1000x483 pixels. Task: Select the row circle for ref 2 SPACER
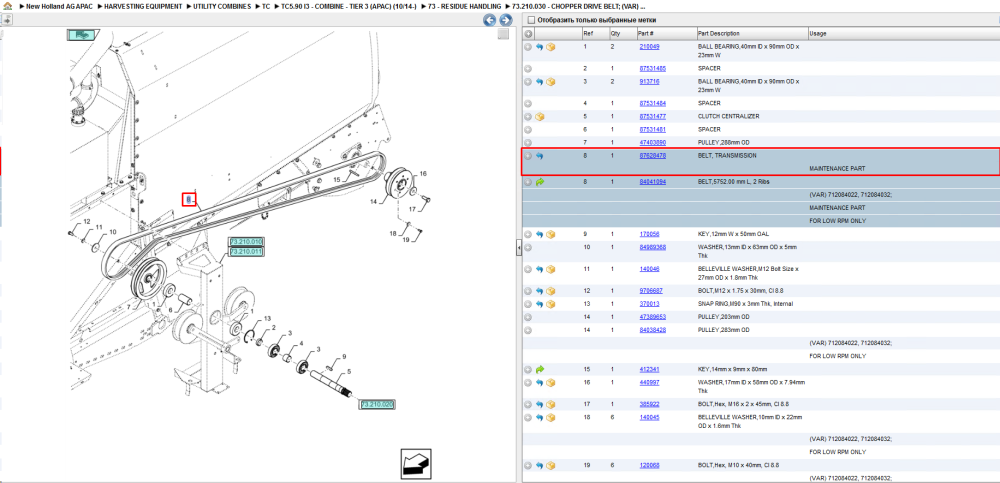point(528,68)
